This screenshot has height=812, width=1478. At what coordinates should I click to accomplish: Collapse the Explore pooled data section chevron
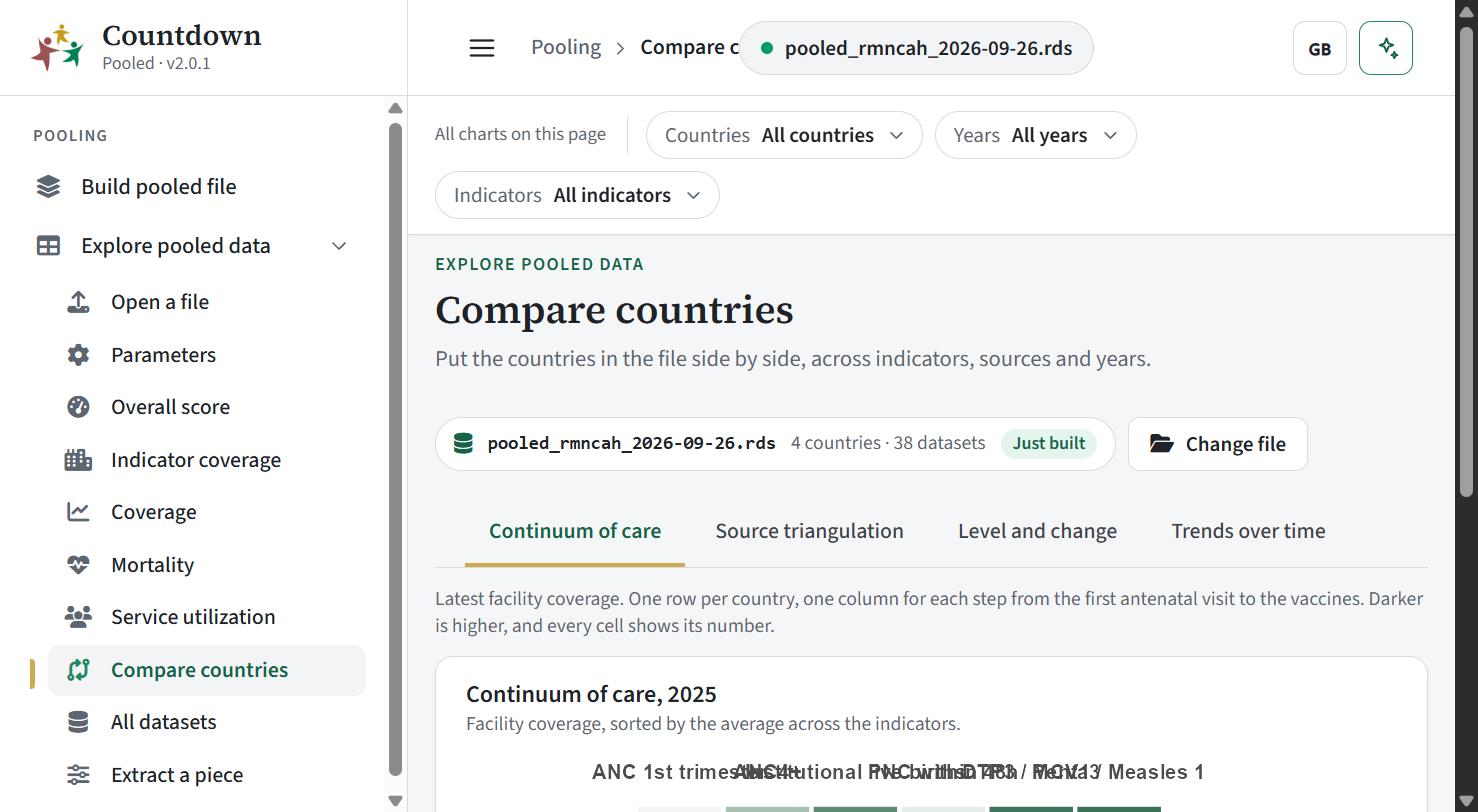click(339, 246)
